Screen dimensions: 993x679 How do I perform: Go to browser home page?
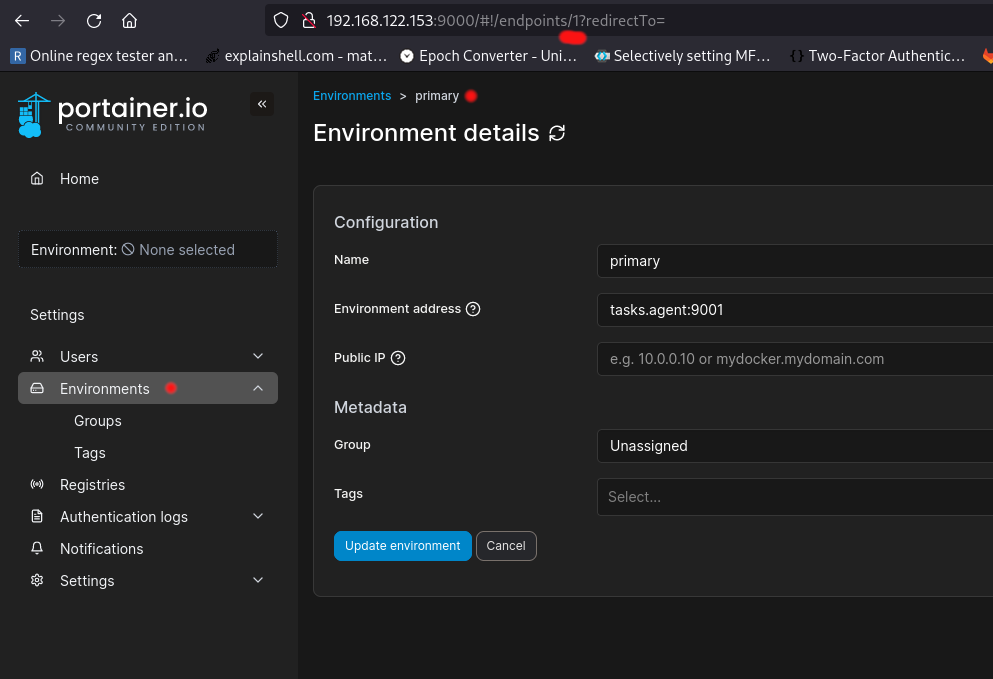(129, 21)
